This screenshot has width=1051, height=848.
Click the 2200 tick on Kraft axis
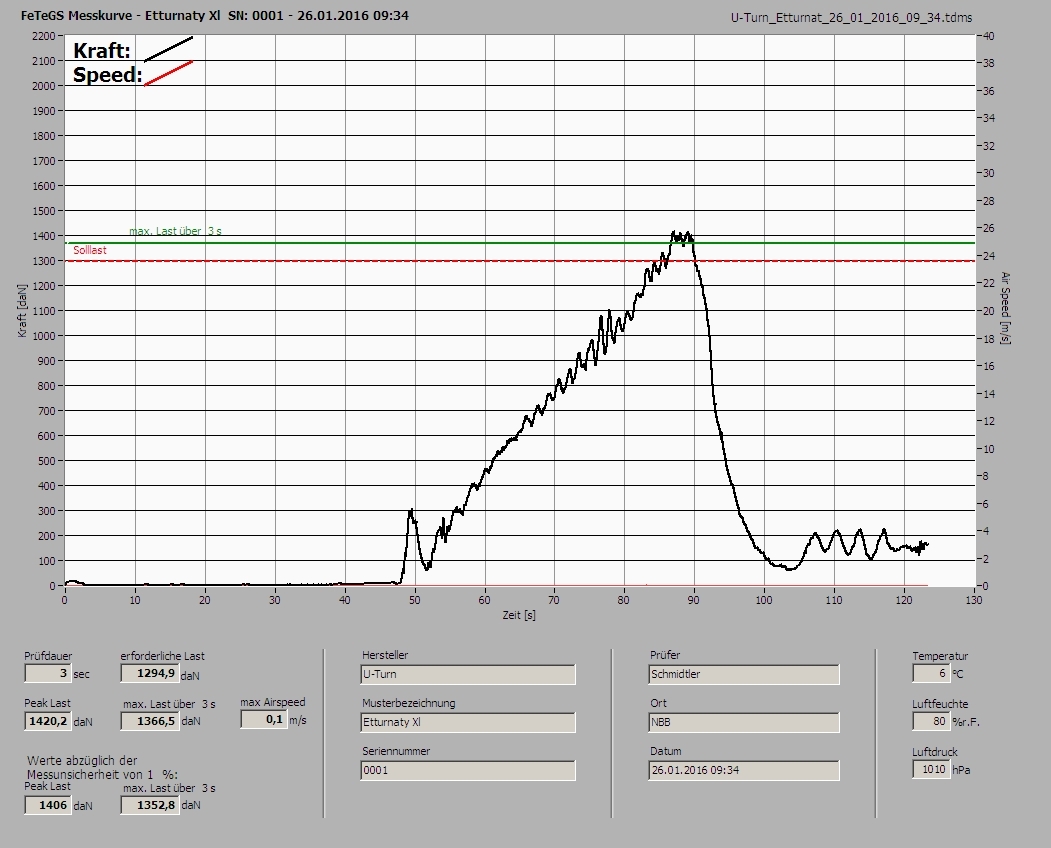[43, 36]
